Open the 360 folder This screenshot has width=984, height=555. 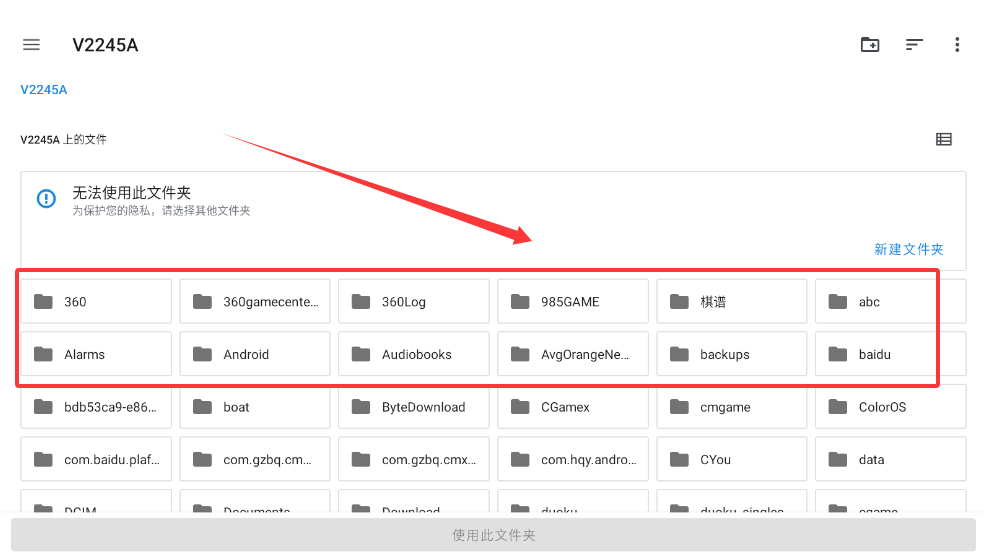[x=96, y=302]
